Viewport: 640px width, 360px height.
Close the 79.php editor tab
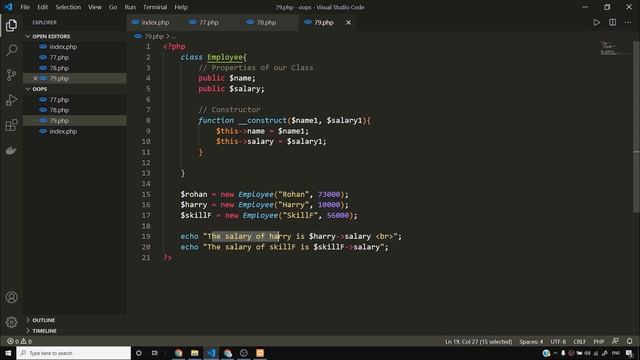tap(348, 22)
